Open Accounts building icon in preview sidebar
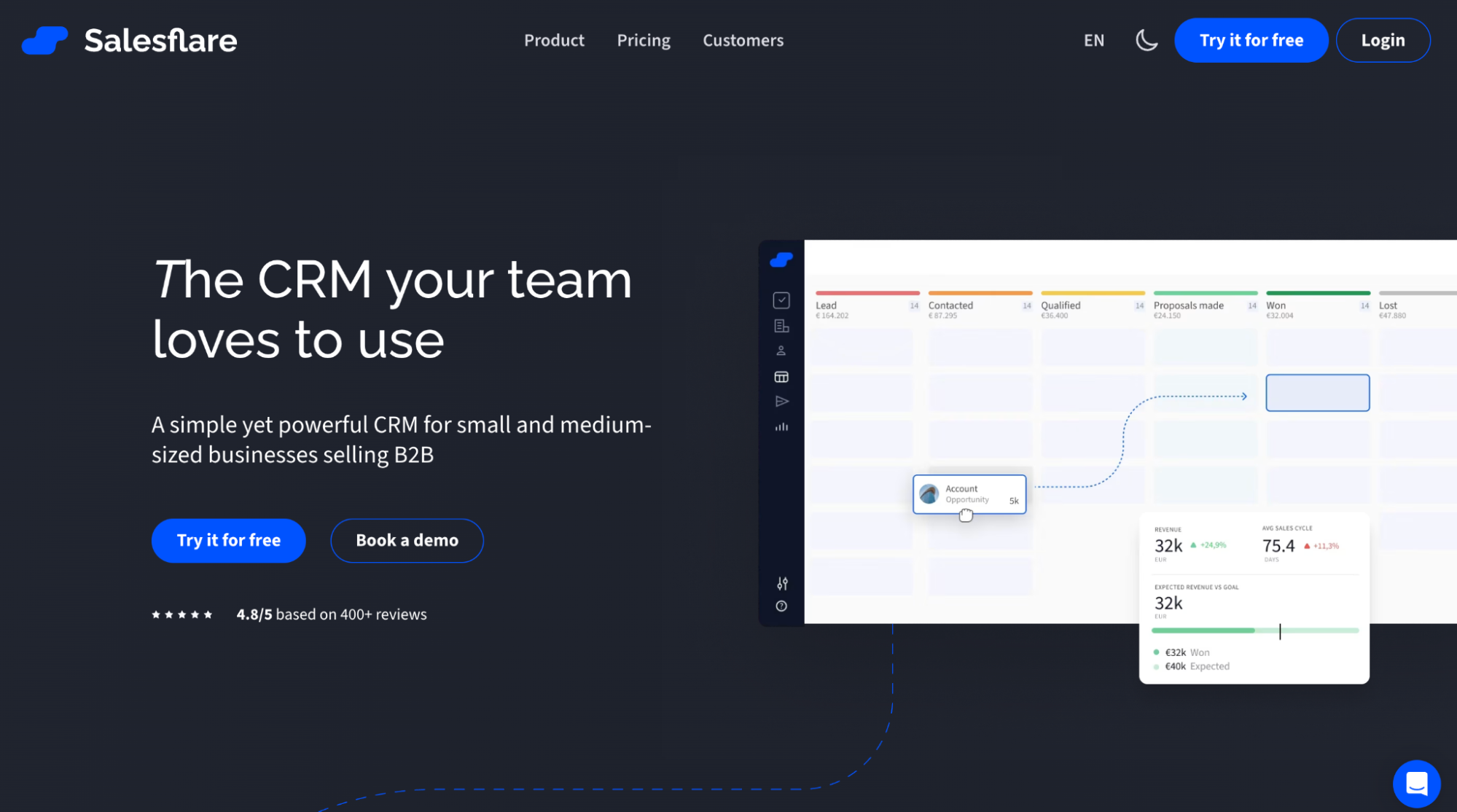 point(781,326)
